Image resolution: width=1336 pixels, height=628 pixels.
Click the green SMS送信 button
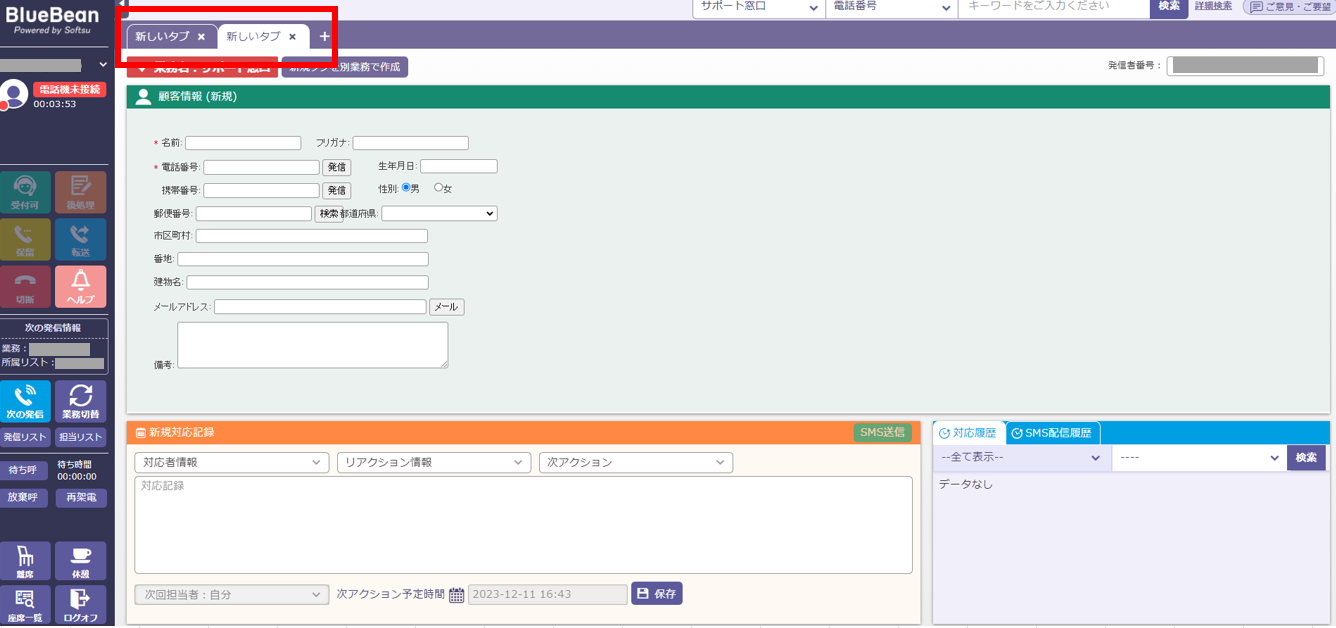coord(882,432)
